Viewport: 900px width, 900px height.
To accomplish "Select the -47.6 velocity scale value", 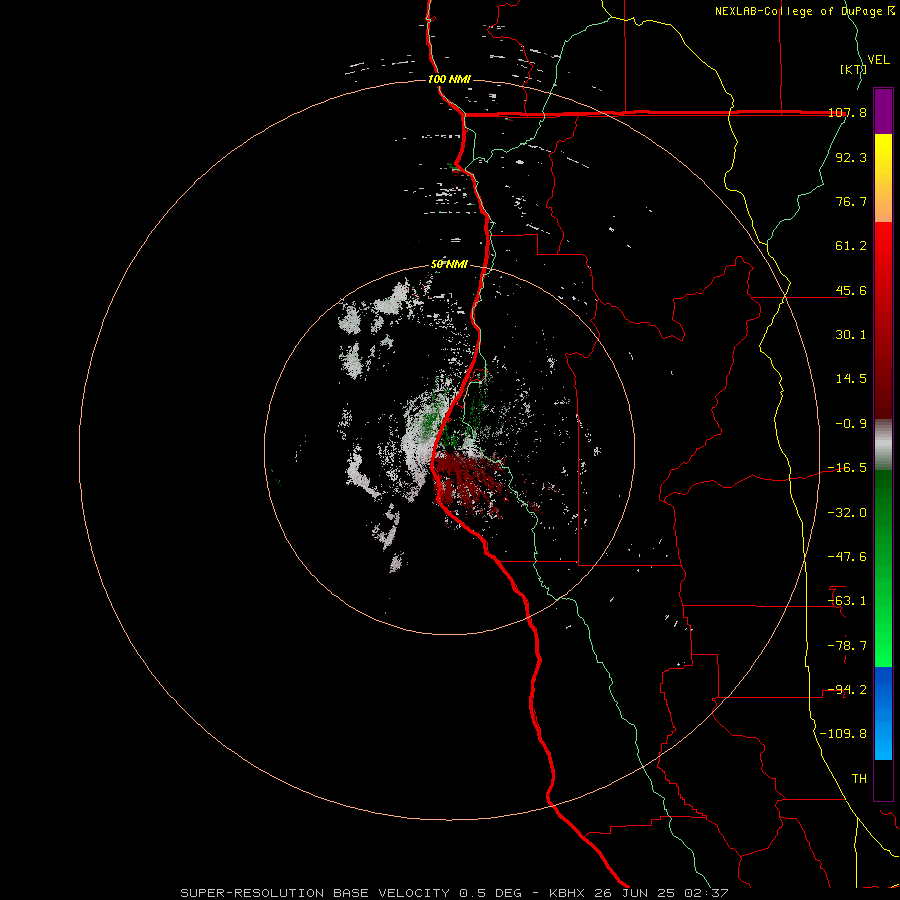I will 847,557.
